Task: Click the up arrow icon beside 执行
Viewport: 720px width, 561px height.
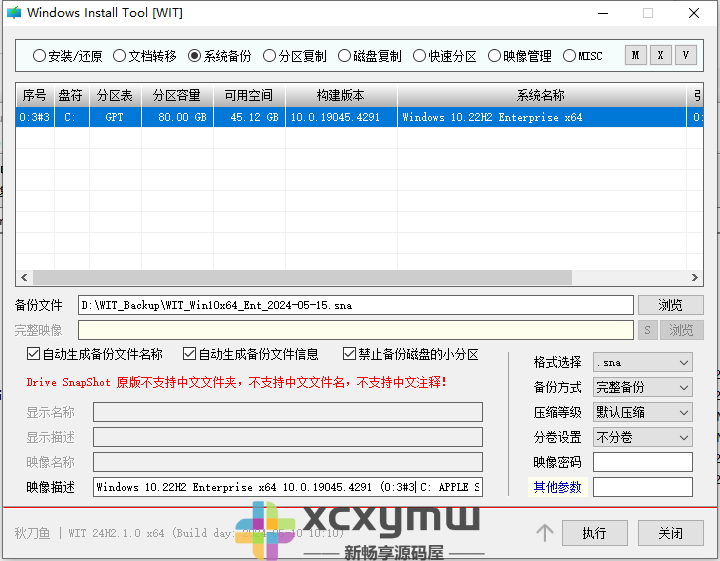Action: coord(545,533)
